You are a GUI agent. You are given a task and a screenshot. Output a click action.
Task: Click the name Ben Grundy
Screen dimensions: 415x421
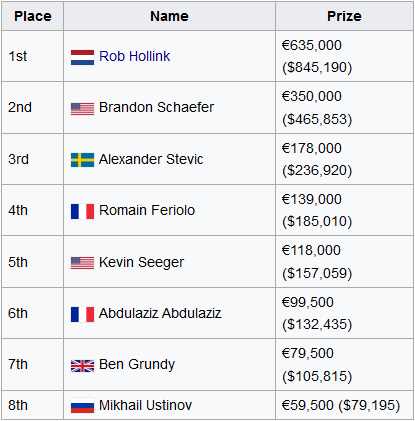(x=137, y=364)
